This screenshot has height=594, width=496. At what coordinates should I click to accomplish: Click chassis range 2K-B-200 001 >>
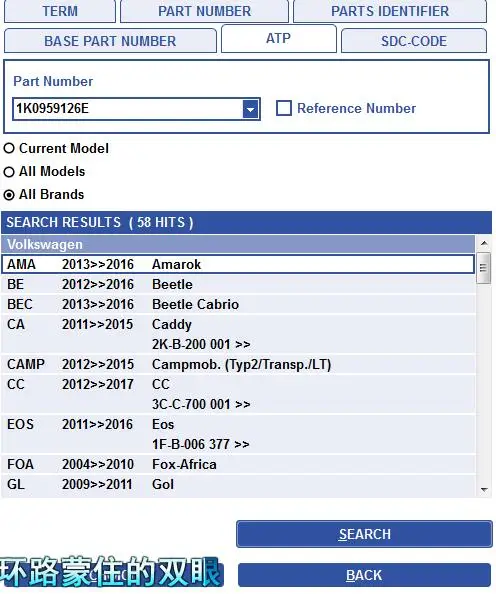201,344
